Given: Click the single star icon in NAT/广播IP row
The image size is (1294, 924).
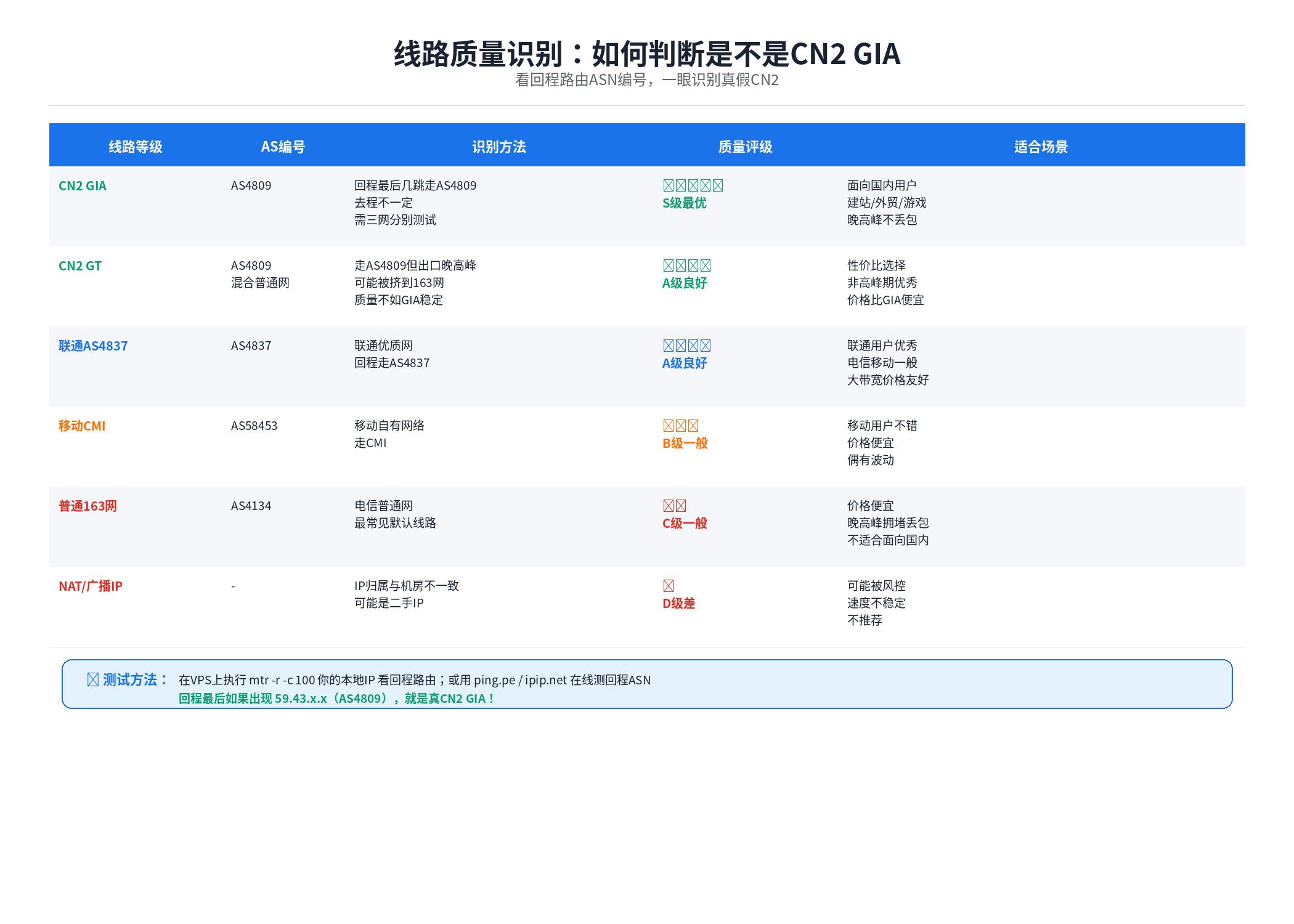Looking at the screenshot, I should [x=669, y=586].
